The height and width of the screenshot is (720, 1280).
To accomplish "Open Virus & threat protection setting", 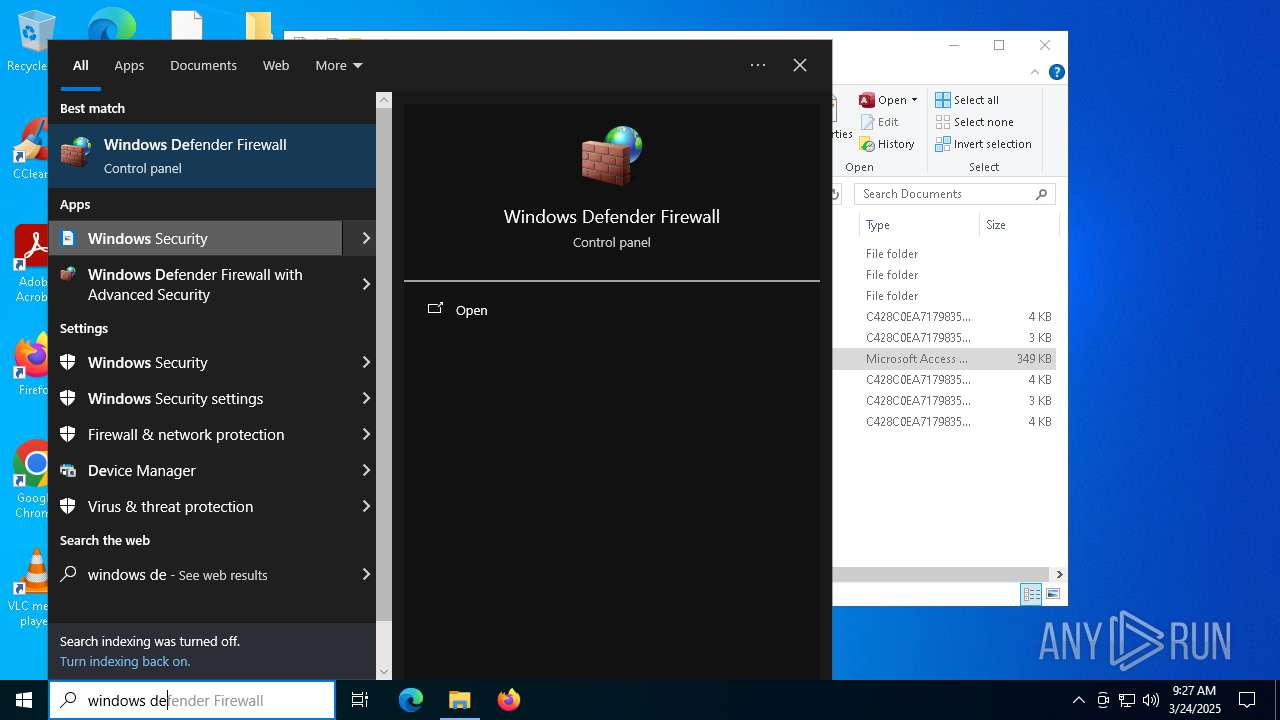I will 195,506.
